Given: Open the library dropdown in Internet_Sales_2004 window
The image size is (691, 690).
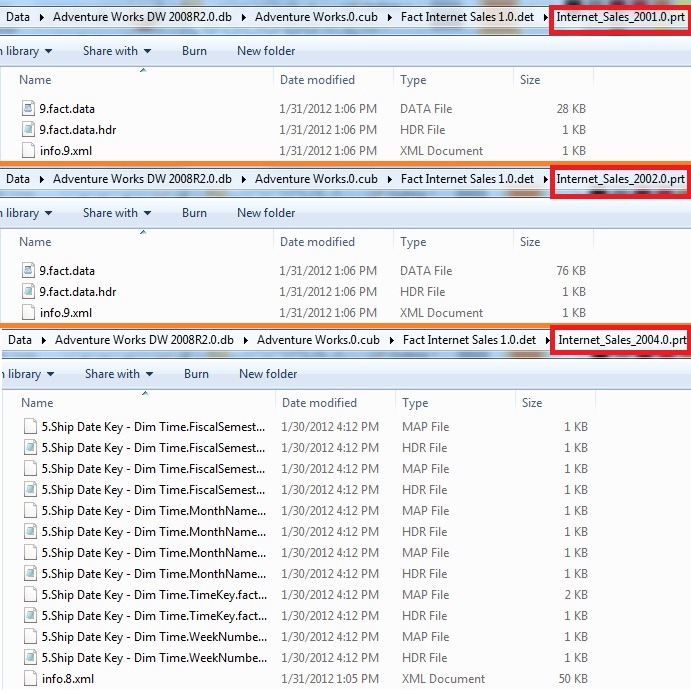Looking at the screenshot, I should pos(28,375).
